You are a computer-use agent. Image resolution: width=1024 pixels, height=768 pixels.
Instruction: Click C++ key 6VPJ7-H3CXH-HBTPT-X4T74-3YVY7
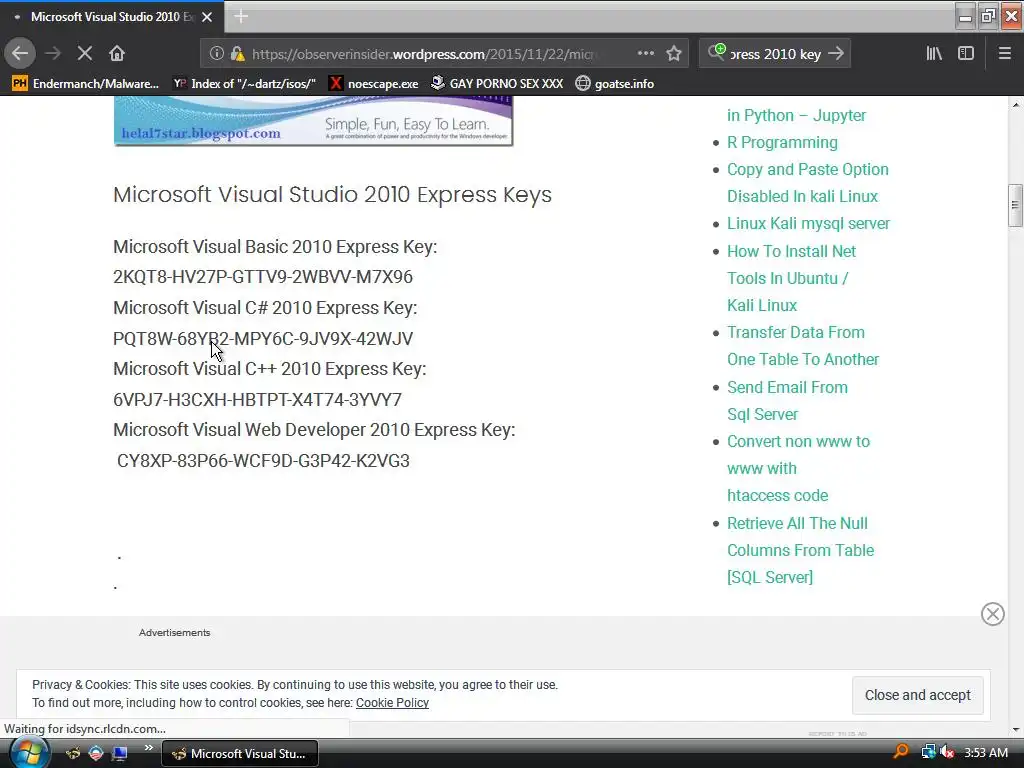pyautogui.click(x=257, y=399)
